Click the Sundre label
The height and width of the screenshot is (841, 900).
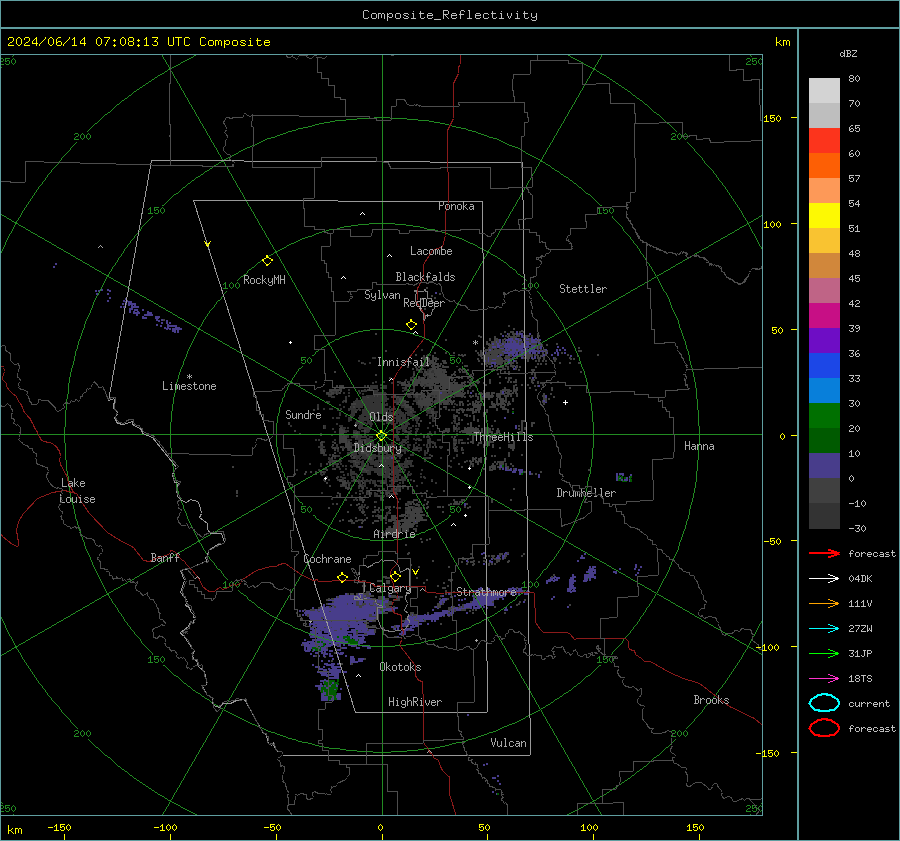point(303,414)
